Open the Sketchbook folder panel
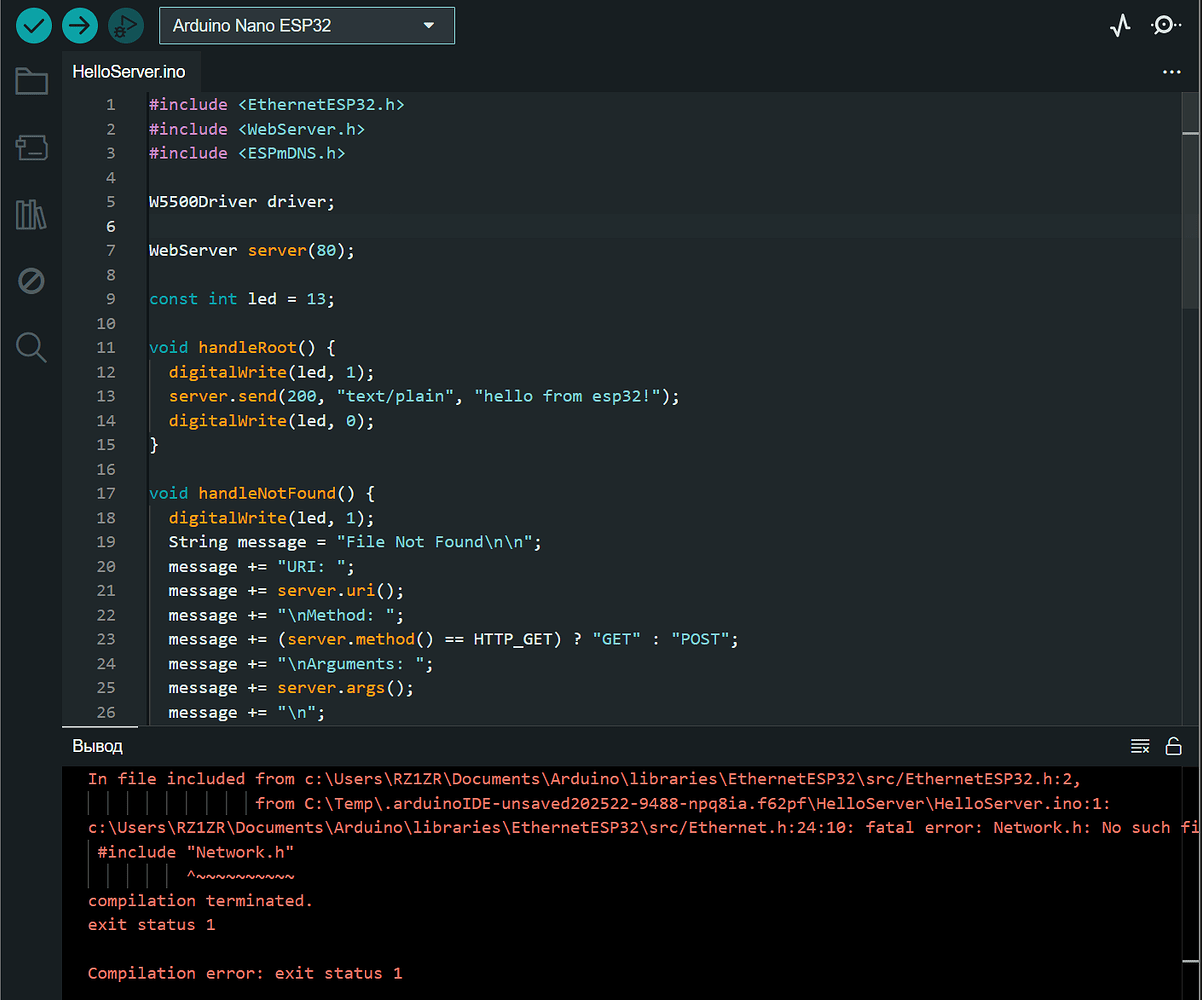The image size is (1202, 1000). point(31,82)
